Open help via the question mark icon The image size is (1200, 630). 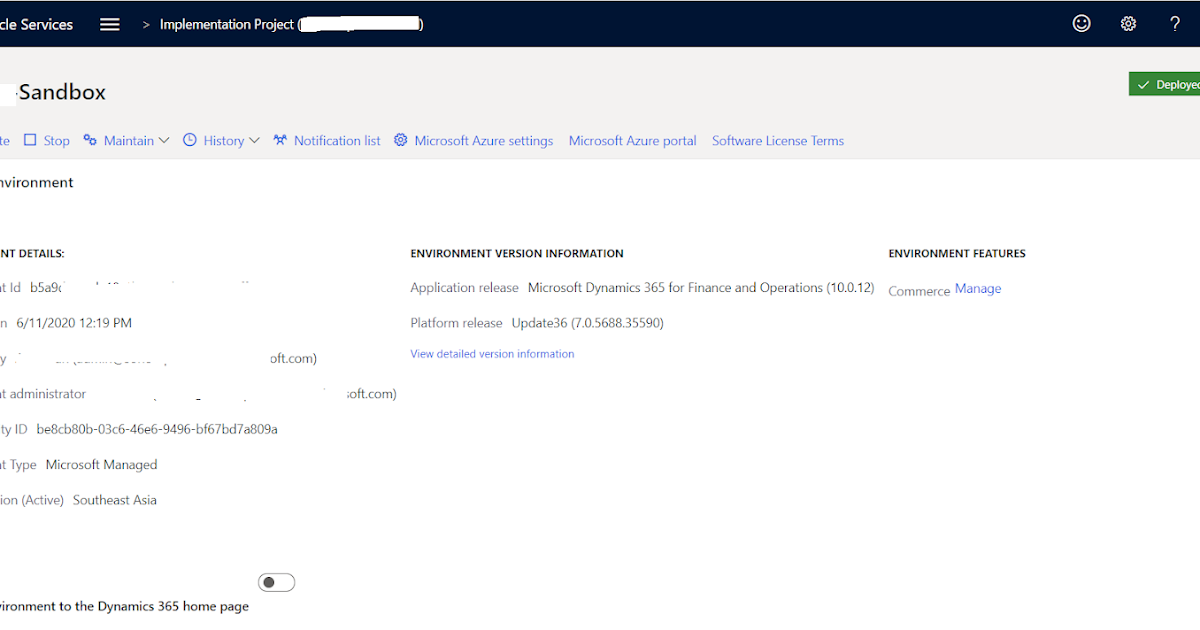click(1175, 23)
